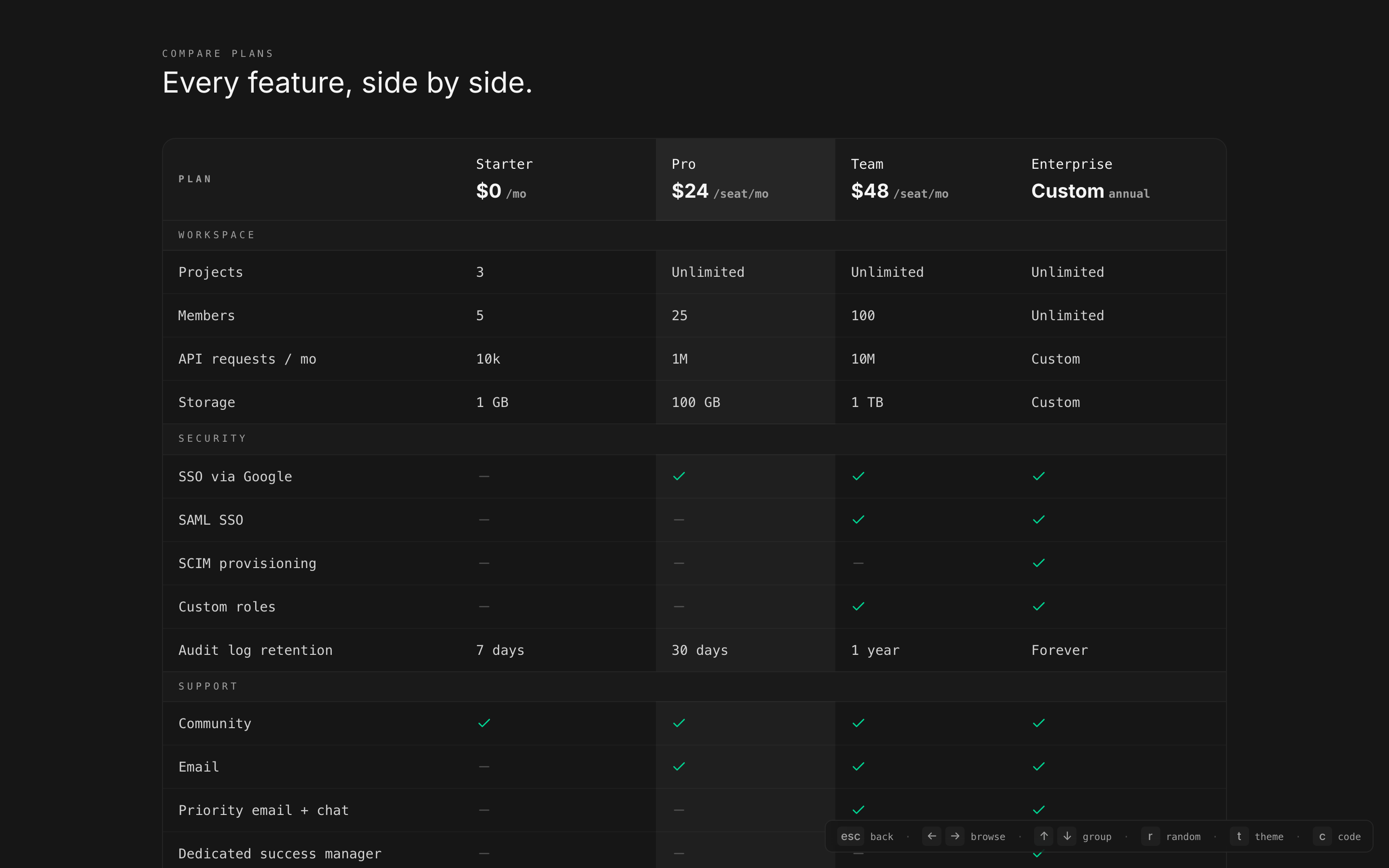Click Team checkmark in SAML SSO row
Image resolution: width=1389 pixels, height=868 pixels.
coord(858,519)
